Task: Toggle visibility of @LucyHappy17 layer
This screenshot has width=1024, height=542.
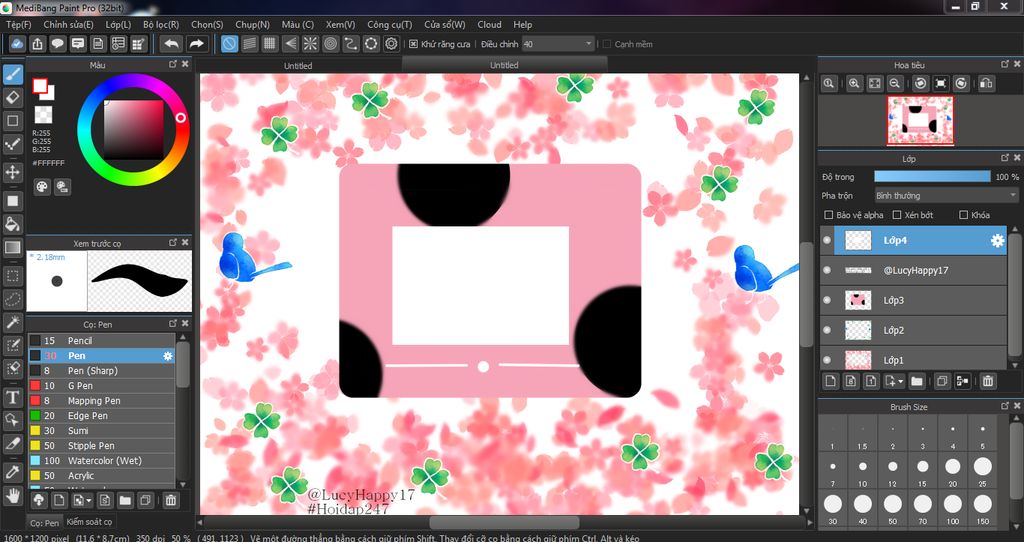Action: [827, 270]
